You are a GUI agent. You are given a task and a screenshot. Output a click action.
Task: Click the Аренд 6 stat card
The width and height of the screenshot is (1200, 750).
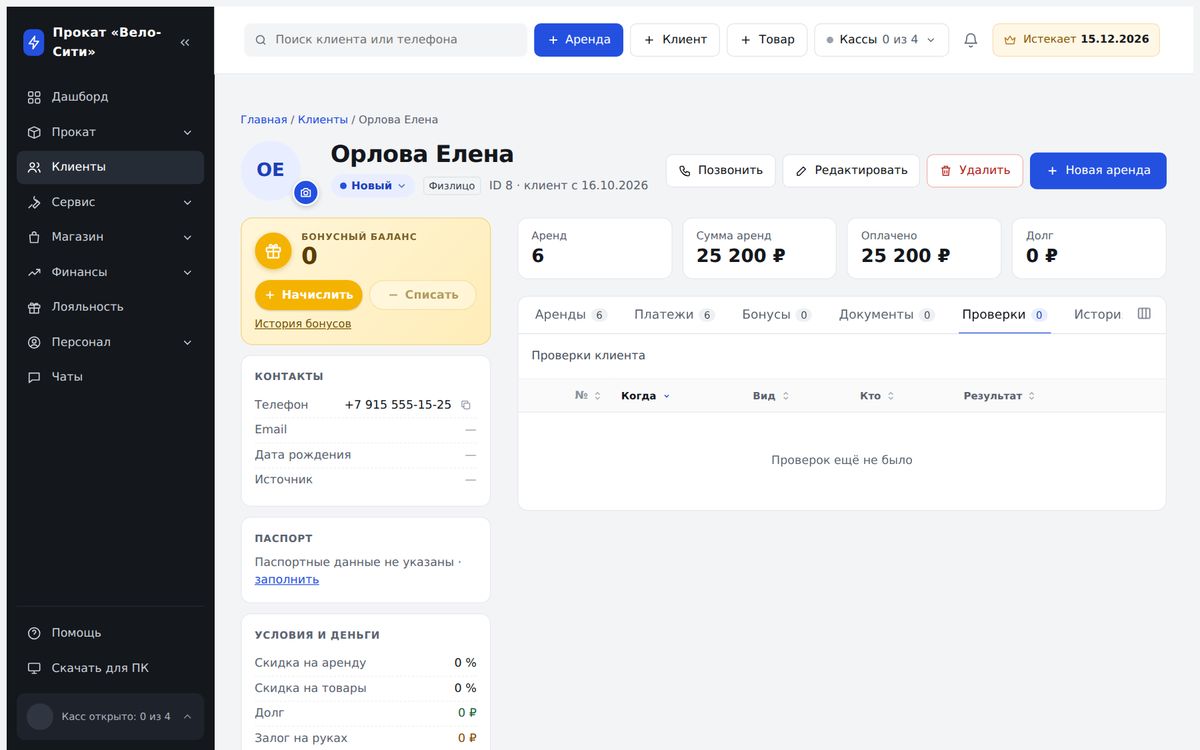coord(595,248)
